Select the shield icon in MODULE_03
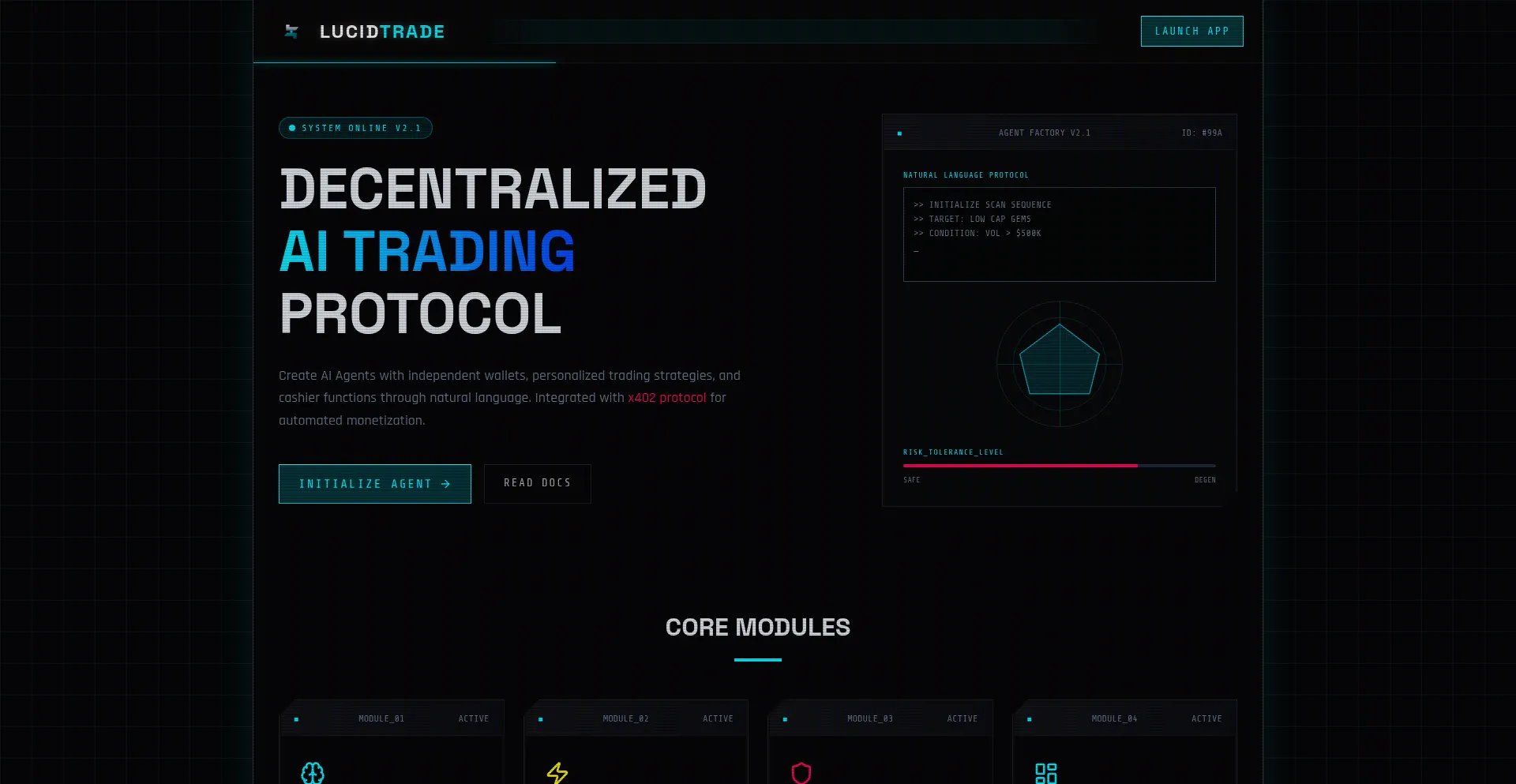Viewport: 1516px width, 784px height. coord(802,774)
